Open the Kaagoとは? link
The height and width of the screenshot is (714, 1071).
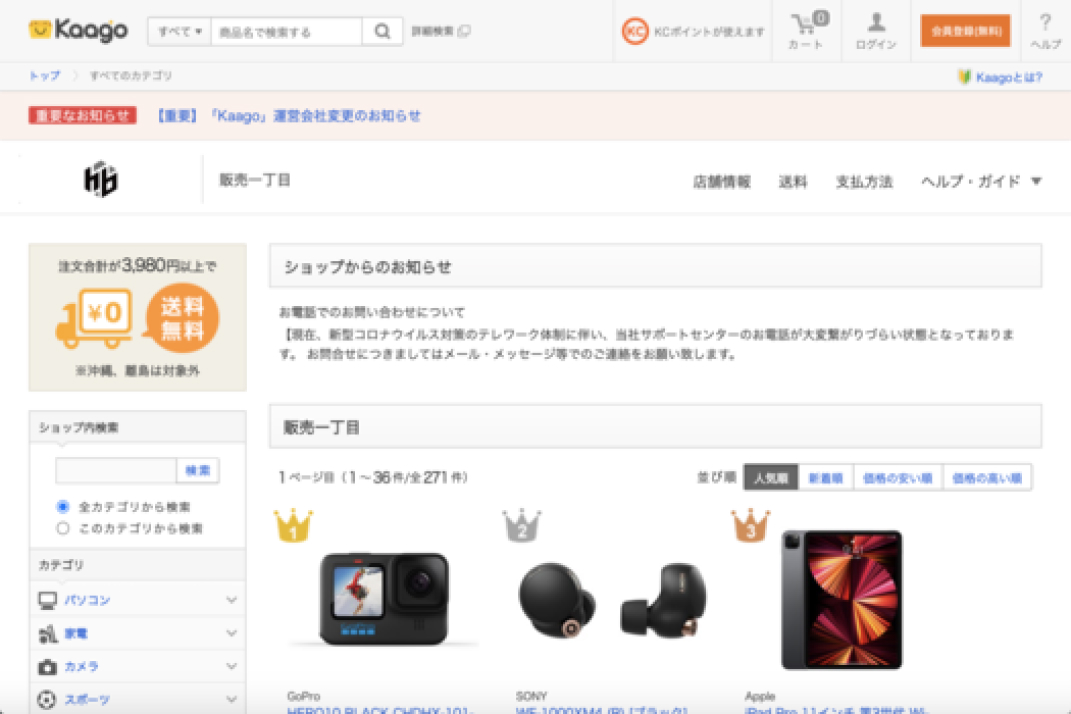pos(1009,77)
